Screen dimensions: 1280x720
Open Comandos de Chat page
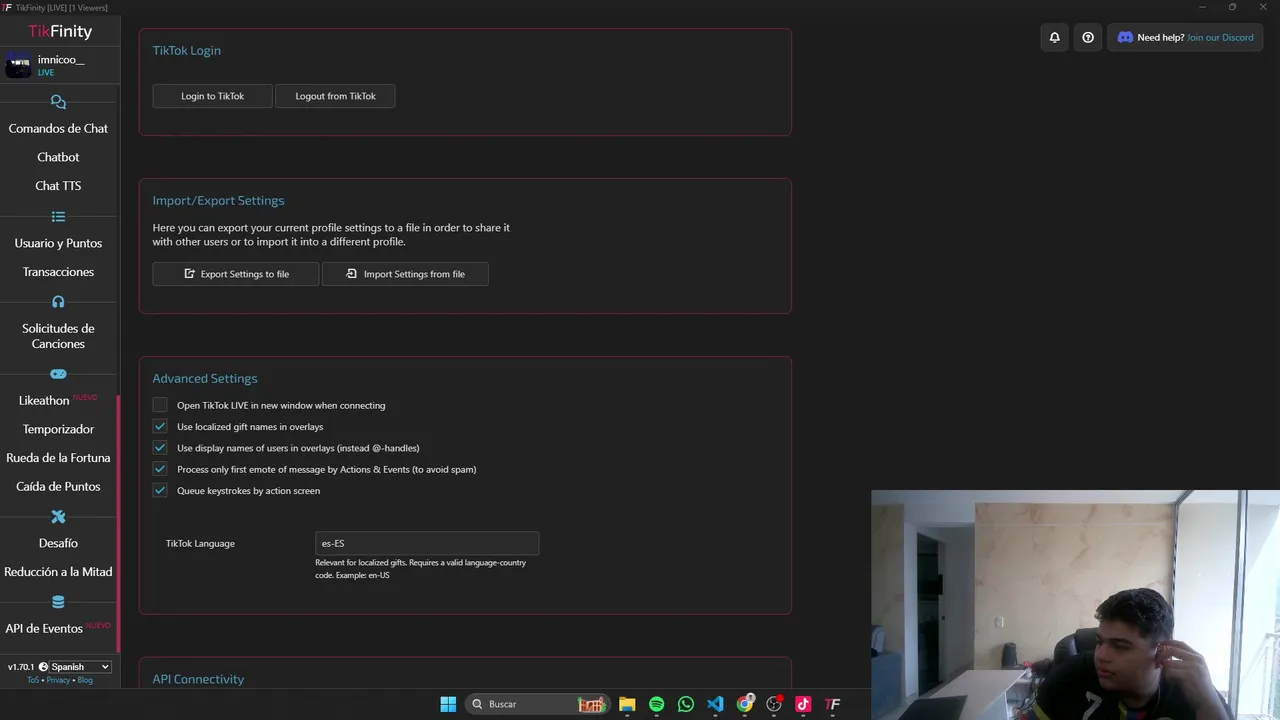(58, 128)
